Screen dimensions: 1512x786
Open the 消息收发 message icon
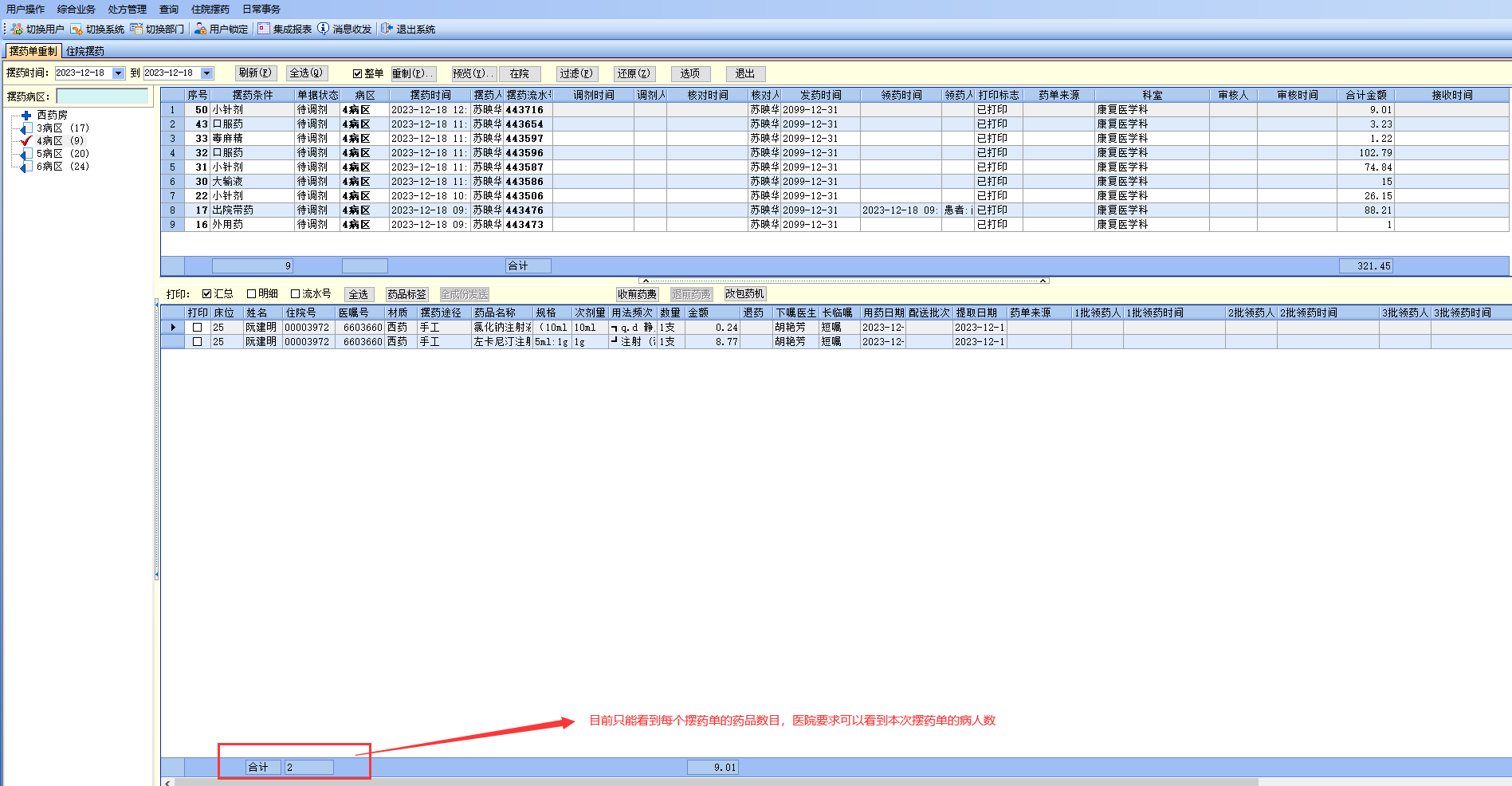(324, 29)
